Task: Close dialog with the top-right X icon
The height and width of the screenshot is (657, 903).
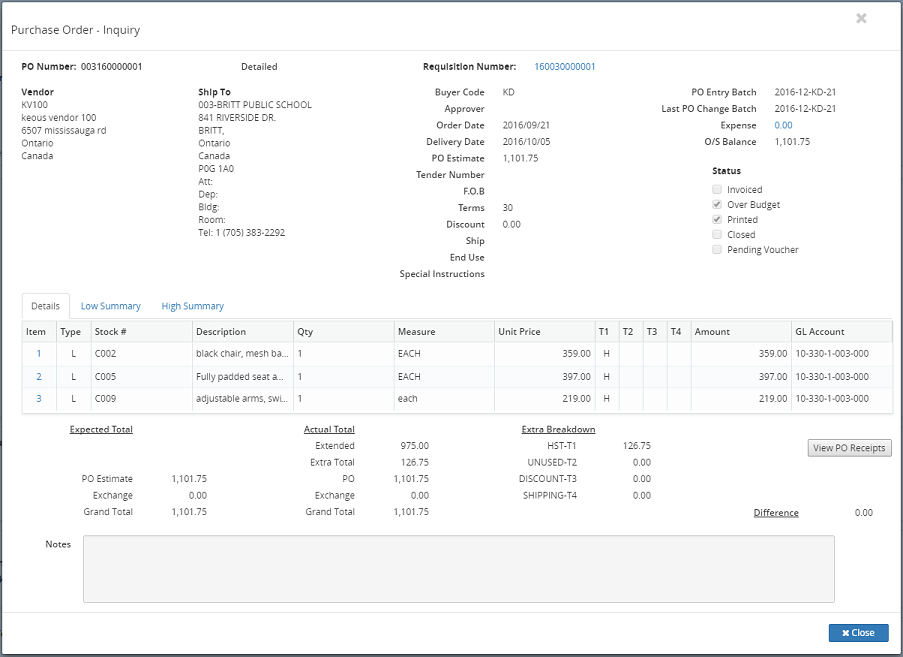Action: 861,18
